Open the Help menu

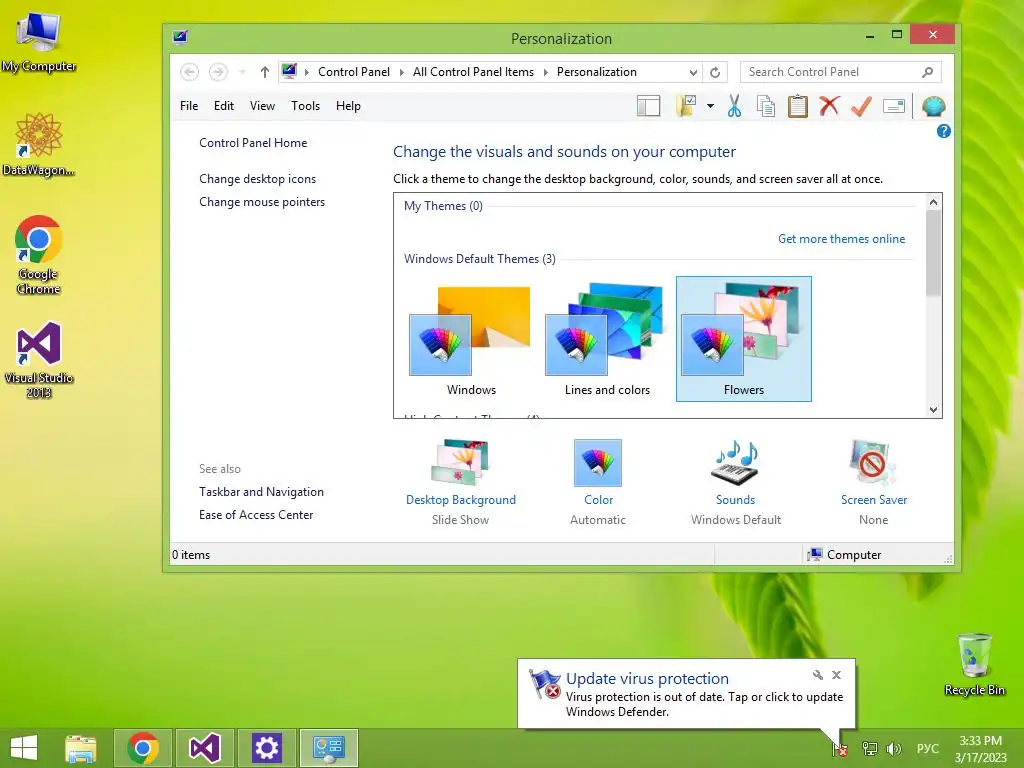pyautogui.click(x=348, y=106)
